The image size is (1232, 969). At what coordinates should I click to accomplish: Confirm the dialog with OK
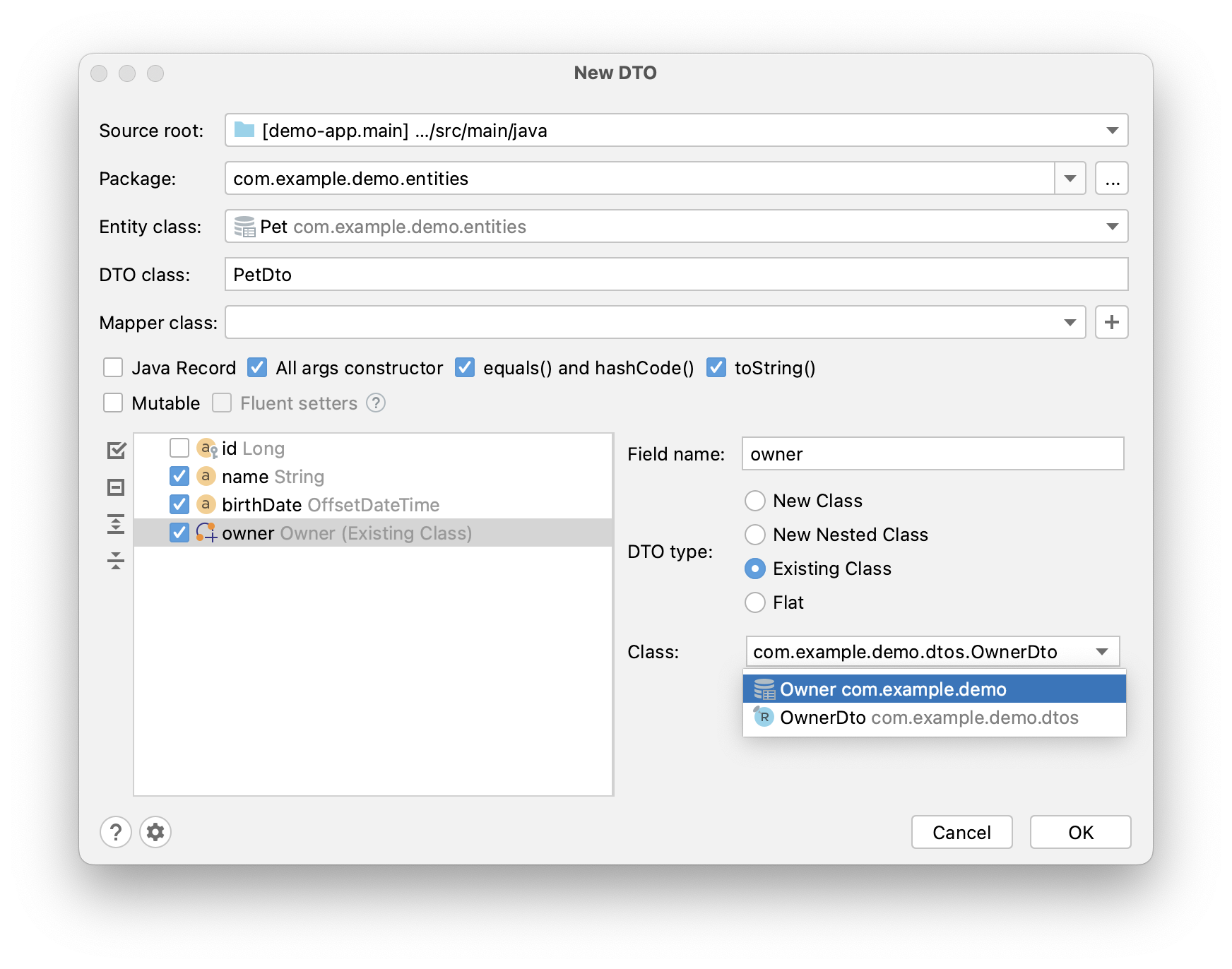1079,832
